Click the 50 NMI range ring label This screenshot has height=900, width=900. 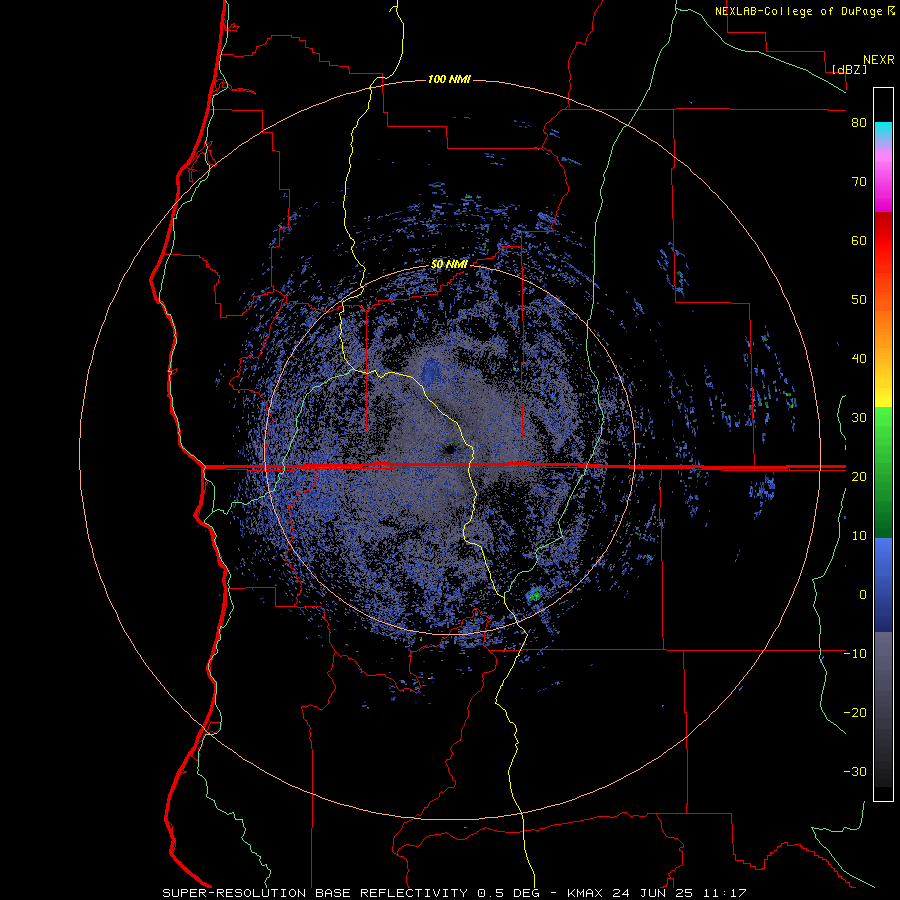coord(449,265)
